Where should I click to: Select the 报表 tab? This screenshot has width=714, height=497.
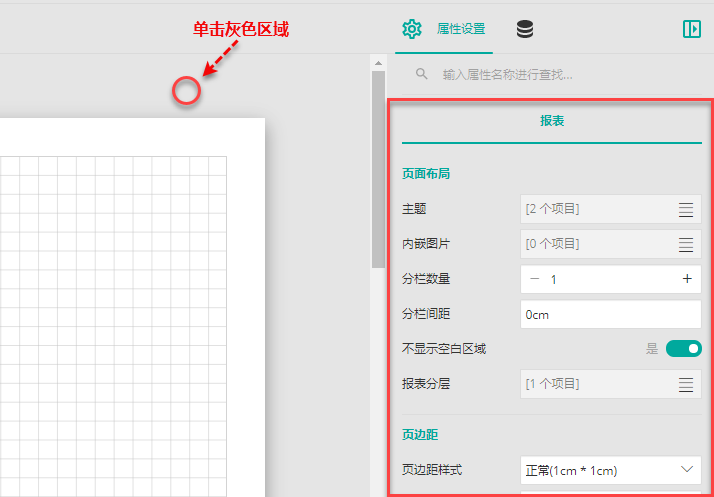[552, 120]
